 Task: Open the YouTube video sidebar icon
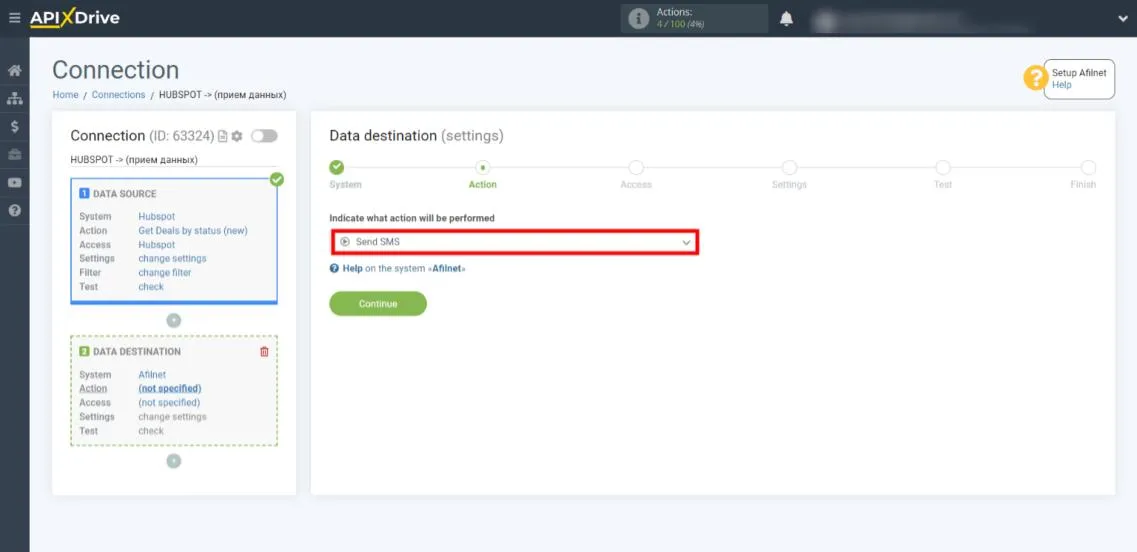(14, 183)
